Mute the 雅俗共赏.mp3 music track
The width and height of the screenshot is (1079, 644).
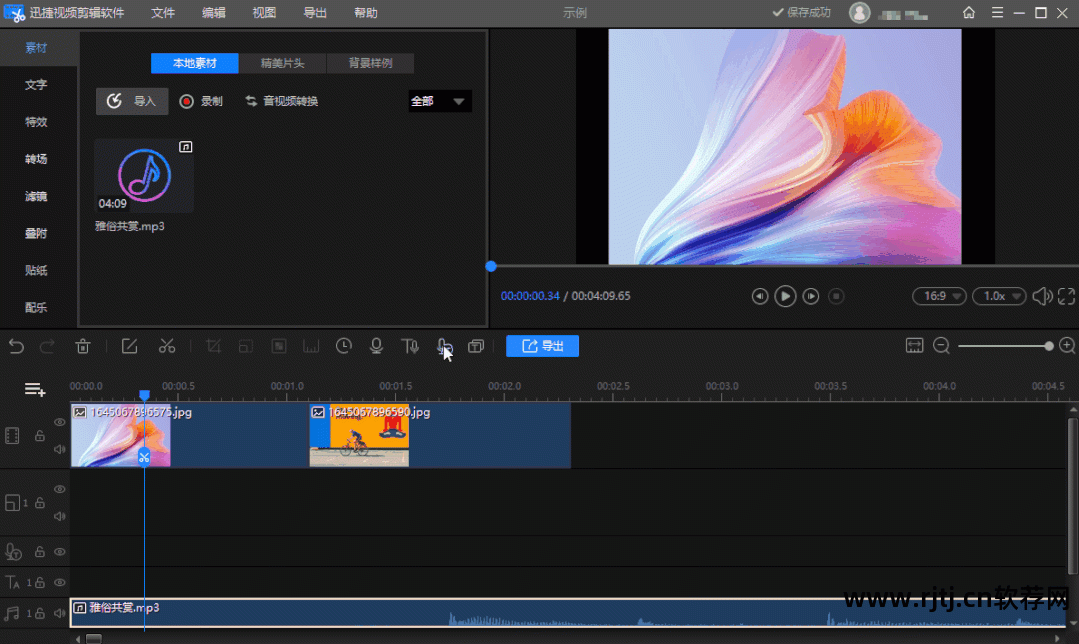click(60, 613)
